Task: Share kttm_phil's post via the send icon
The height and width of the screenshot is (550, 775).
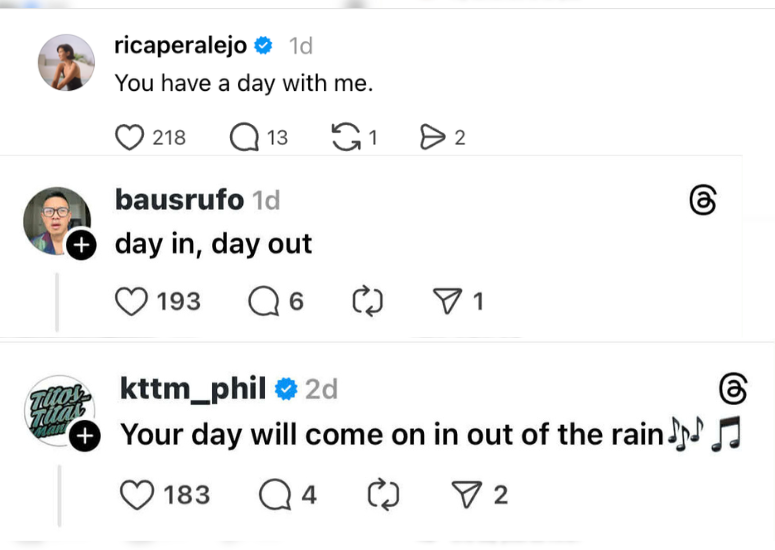Action: [x=467, y=494]
